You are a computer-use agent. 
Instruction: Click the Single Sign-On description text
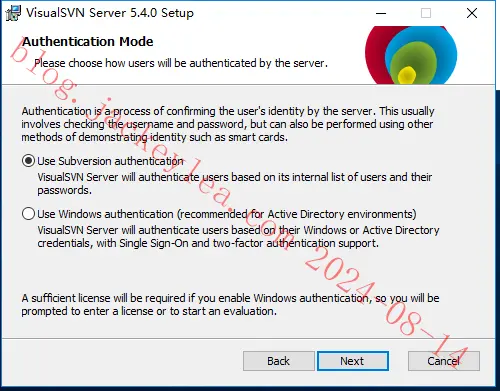pyautogui.click(x=238, y=236)
